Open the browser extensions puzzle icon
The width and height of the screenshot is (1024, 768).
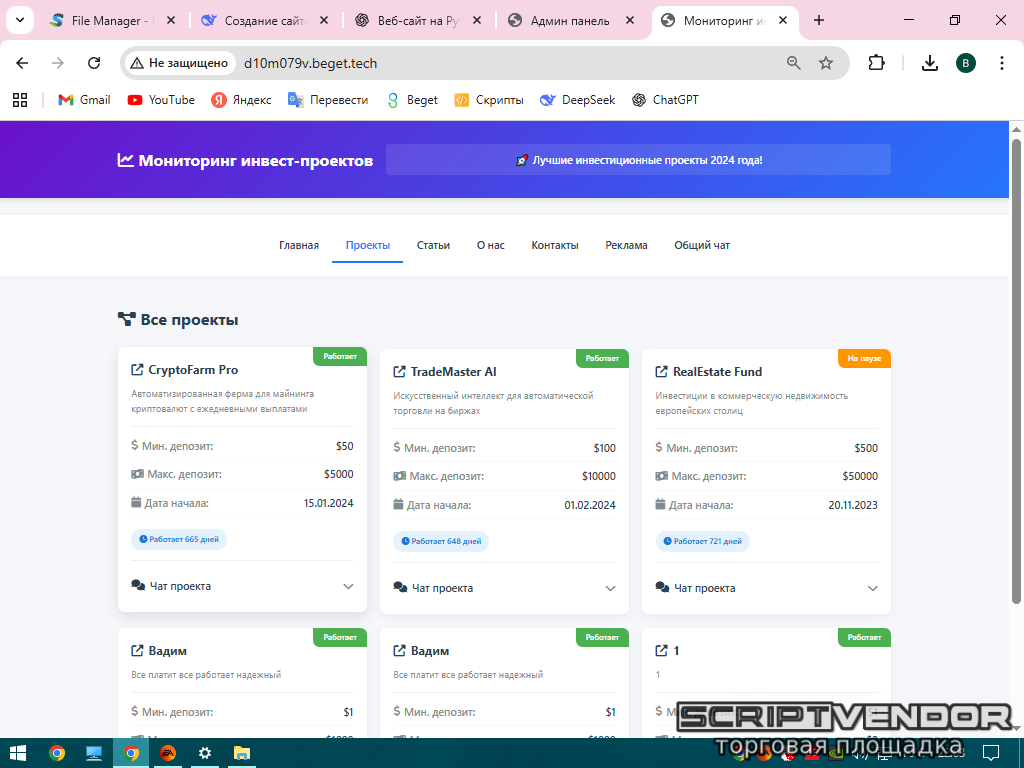tap(876, 63)
